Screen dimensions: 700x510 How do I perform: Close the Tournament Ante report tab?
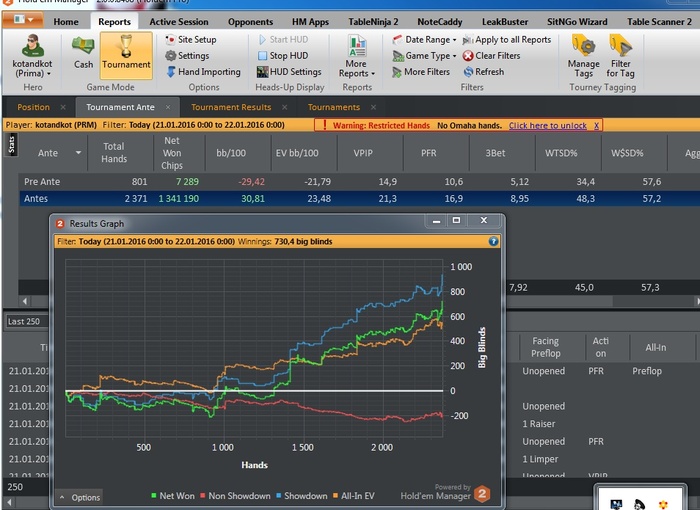click(x=168, y=107)
